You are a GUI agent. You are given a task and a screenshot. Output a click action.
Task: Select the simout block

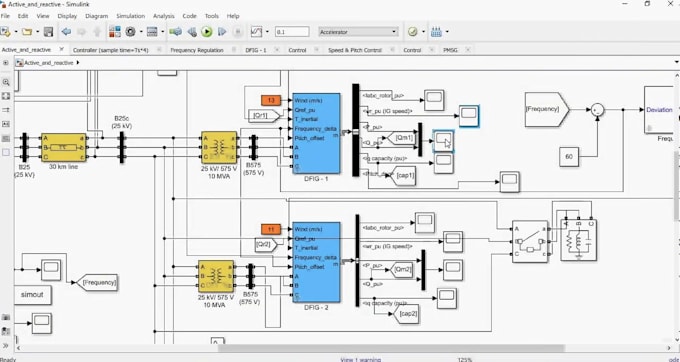[x=33, y=295]
